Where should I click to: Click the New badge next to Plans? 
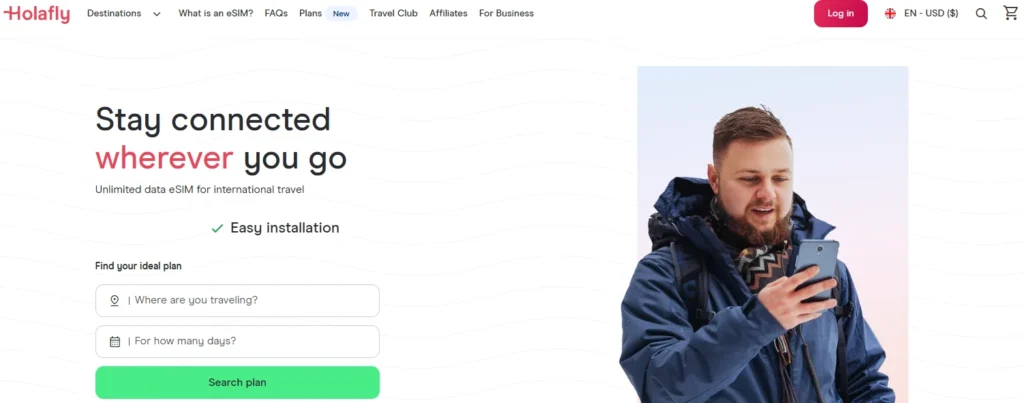coord(341,14)
